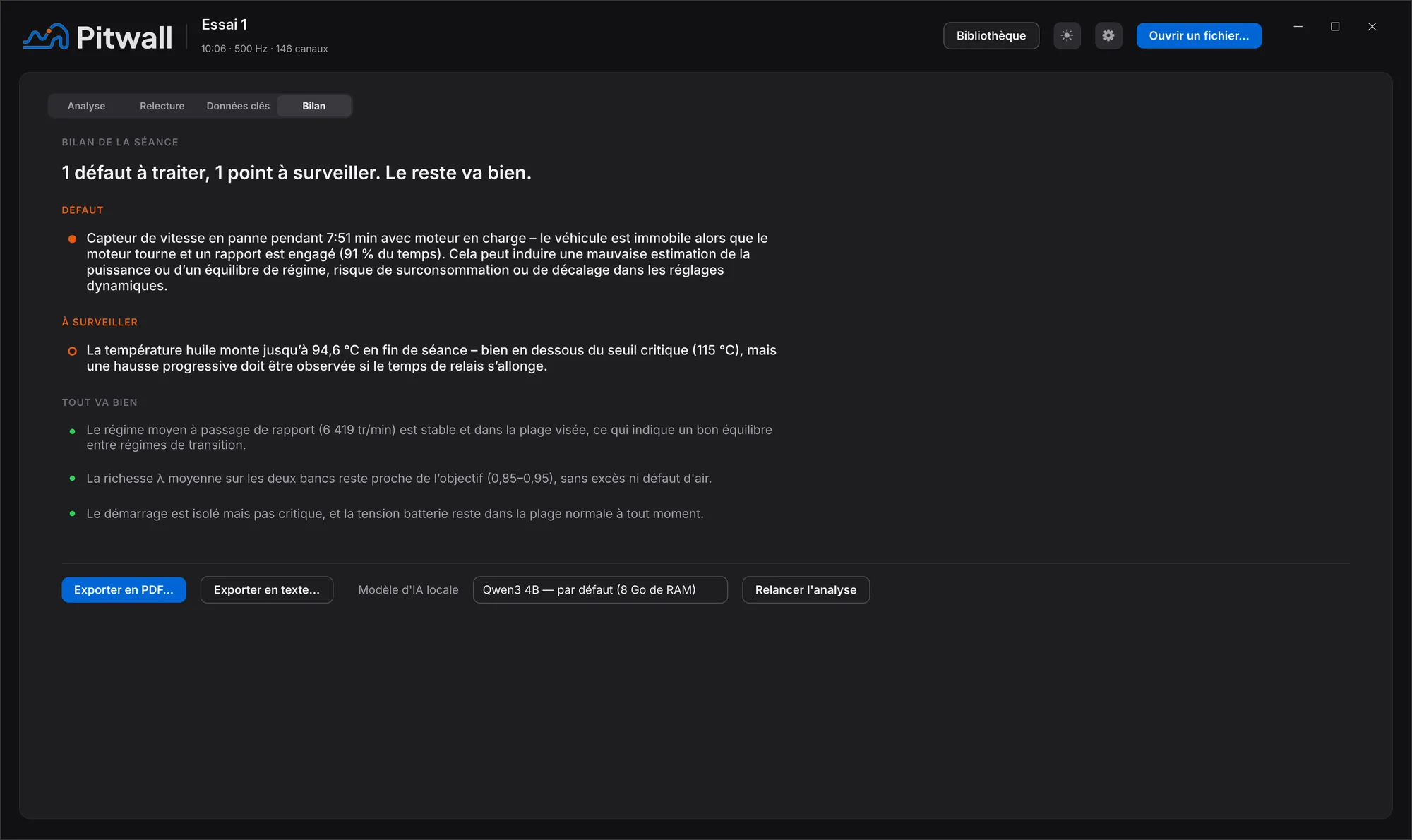Viewport: 1412px width, 840px height.
Task: Close the Pitwall window
Action: tap(1372, 26)
